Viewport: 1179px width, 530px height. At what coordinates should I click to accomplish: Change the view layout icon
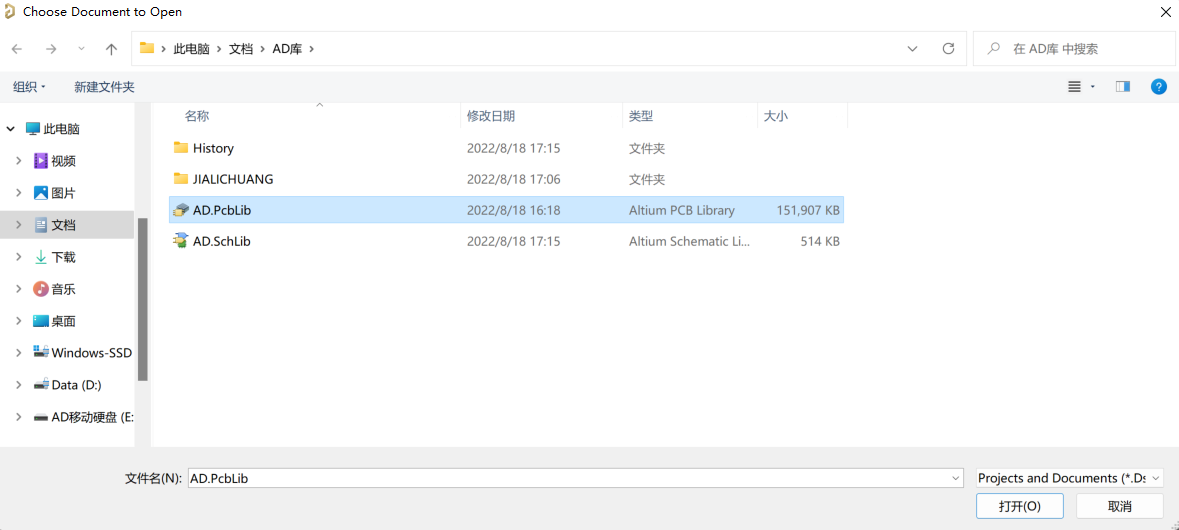point(1074,87)
